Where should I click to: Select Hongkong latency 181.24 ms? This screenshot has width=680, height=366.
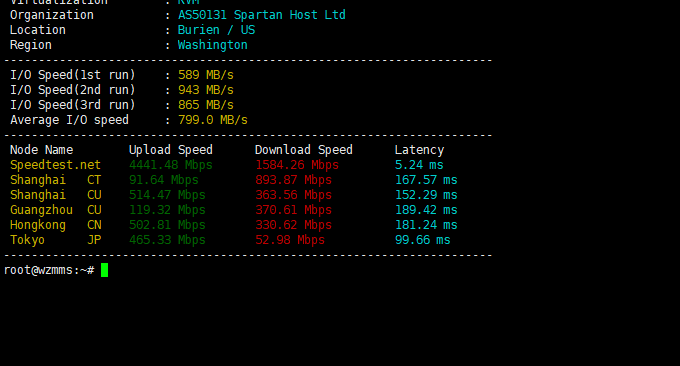click(x=426, y=225)
